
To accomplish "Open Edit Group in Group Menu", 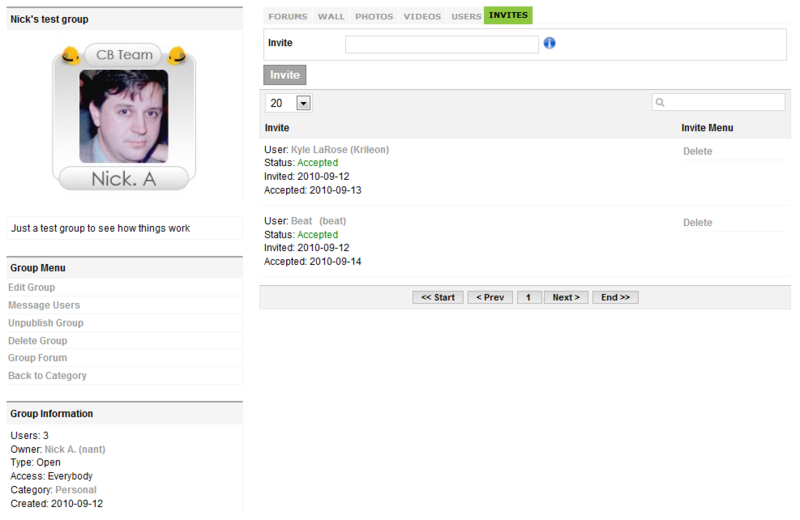I will pos(32,287).
